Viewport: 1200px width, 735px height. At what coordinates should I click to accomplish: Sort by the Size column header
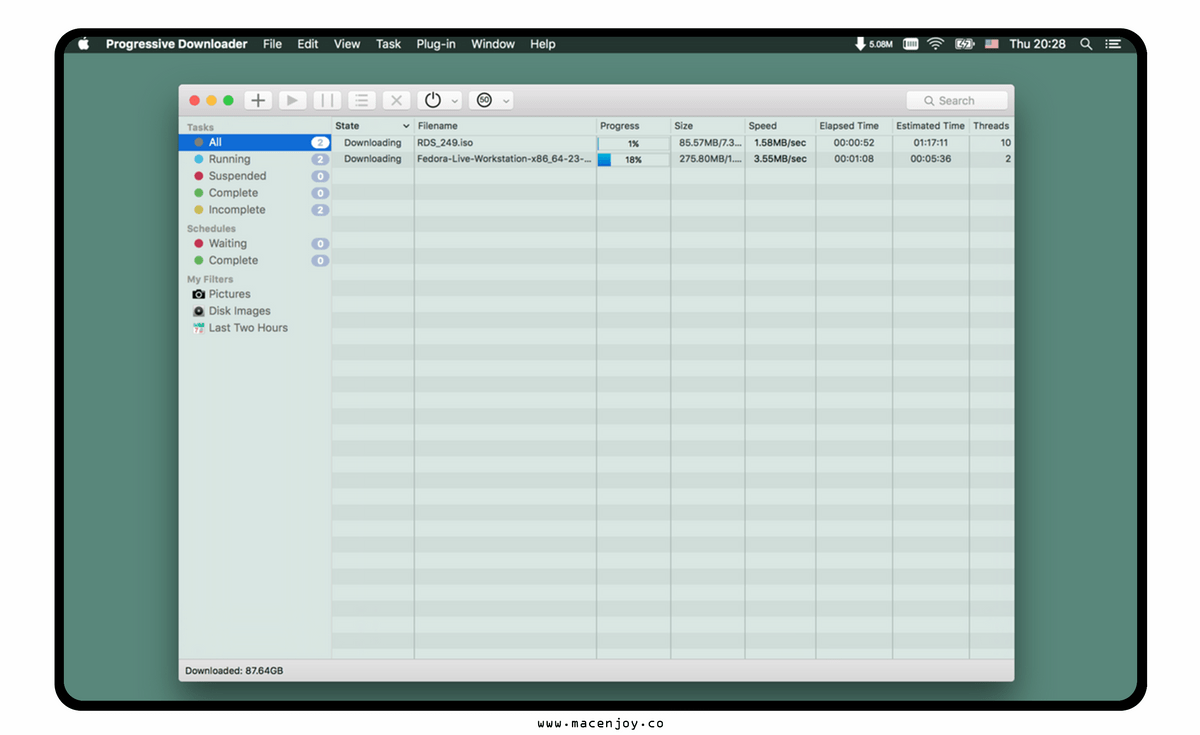click(x=708, y=126)
